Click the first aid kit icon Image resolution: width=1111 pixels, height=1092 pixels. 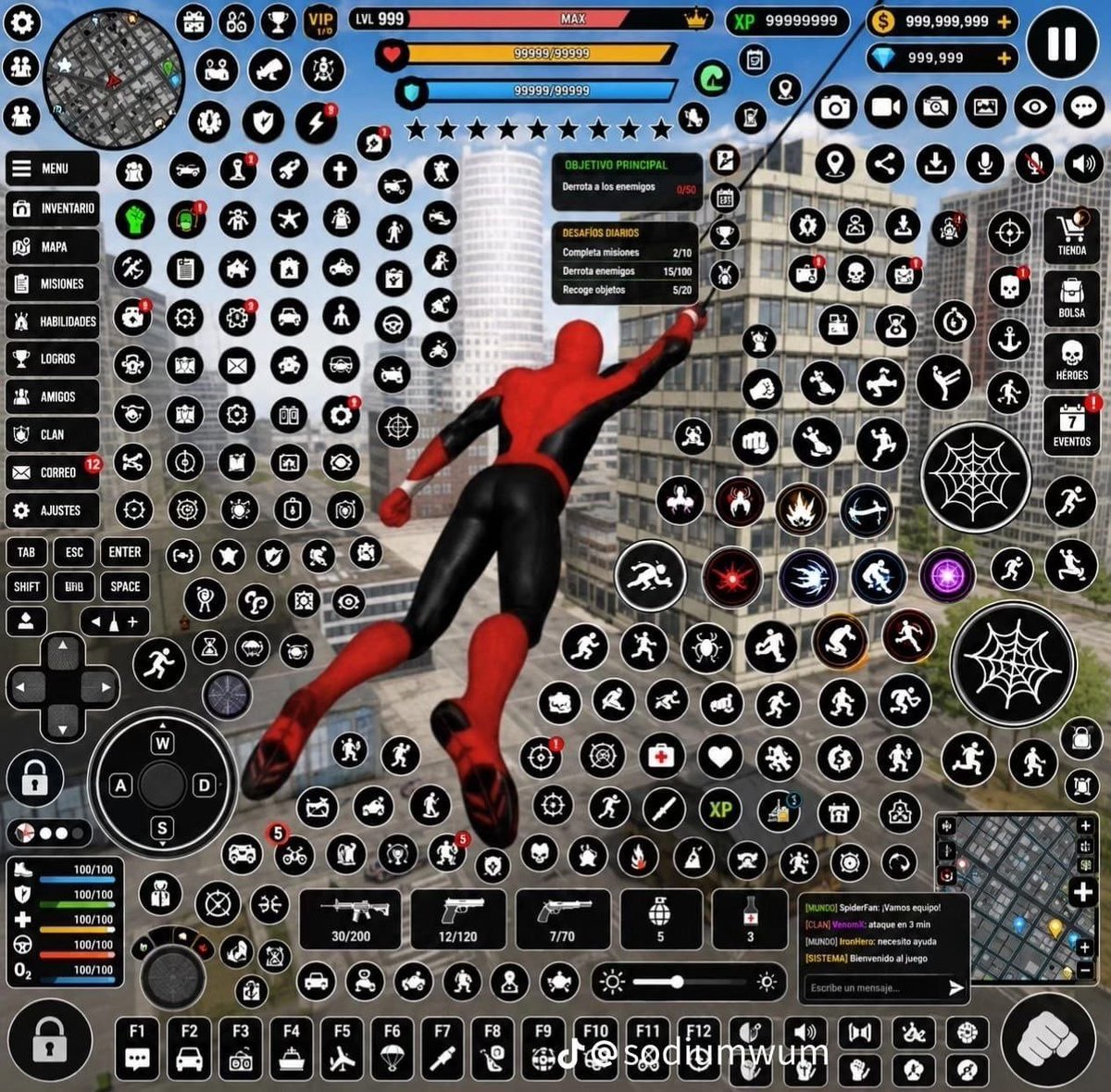pos(660,758)
